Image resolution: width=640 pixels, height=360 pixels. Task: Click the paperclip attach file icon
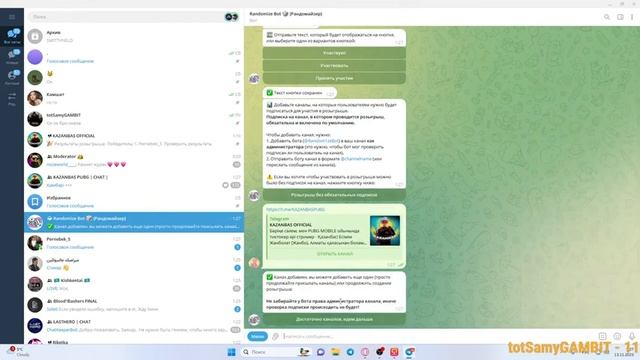275,336
